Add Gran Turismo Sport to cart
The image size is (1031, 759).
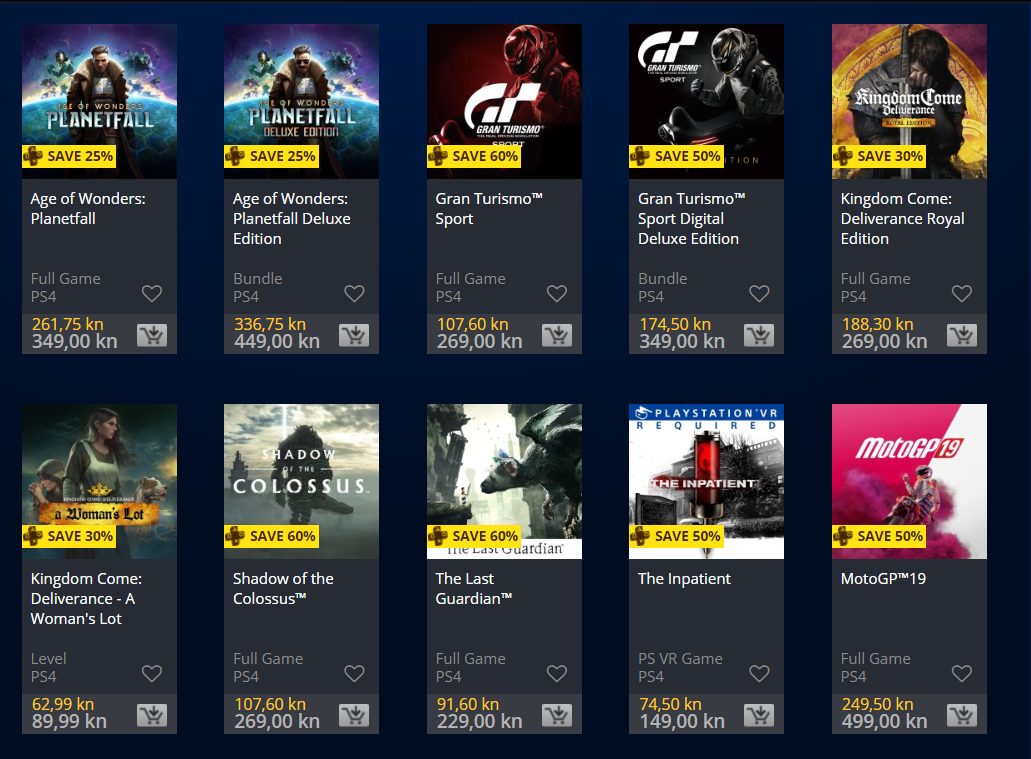[557, 335]
